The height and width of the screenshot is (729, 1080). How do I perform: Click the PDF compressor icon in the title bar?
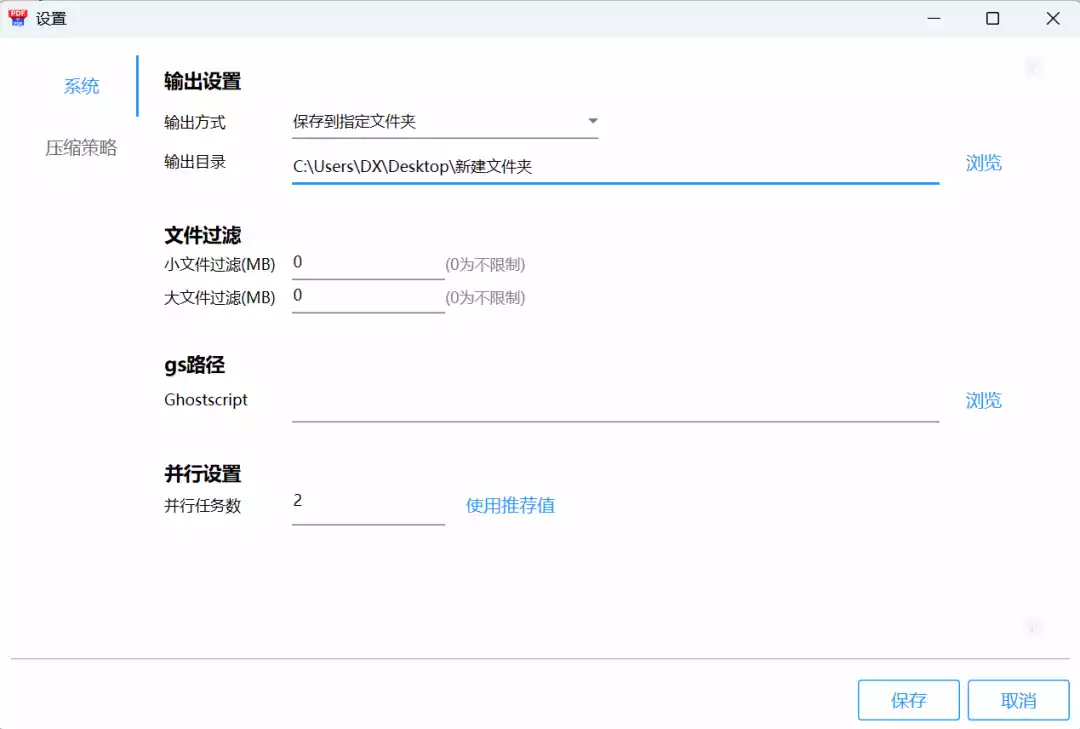pyautogui.click(x=17, y=18)
